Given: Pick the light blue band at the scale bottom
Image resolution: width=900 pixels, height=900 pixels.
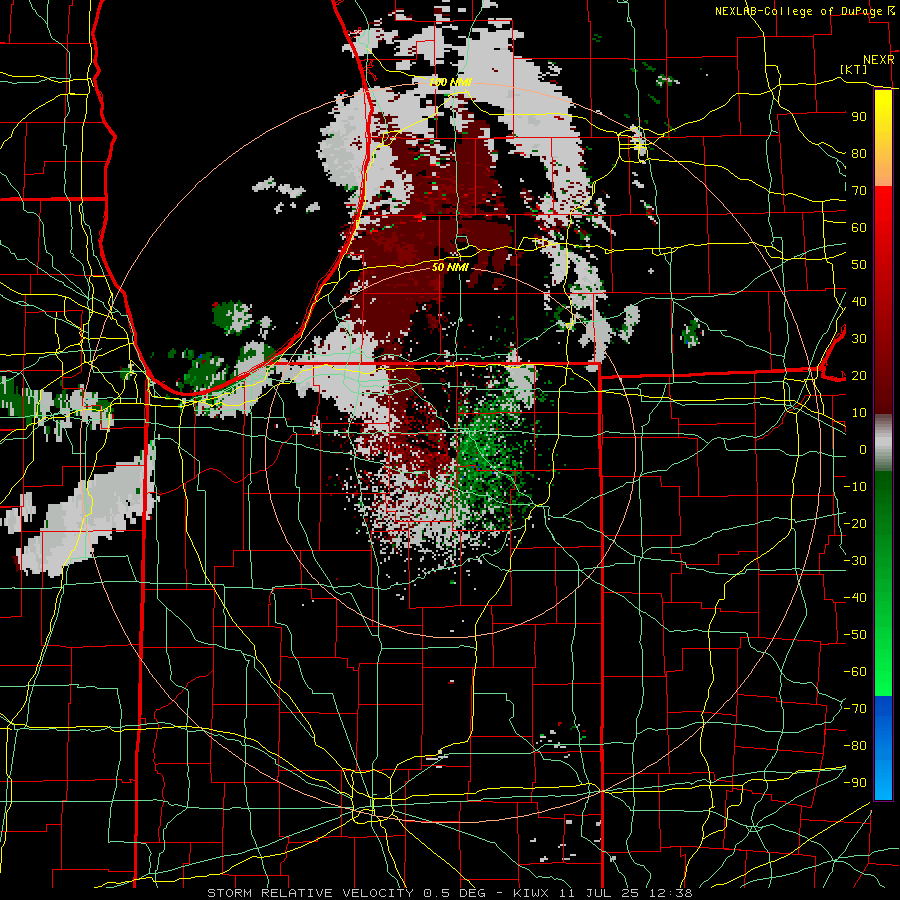Looking at the screenshot, I should click(x=883, y=778).
